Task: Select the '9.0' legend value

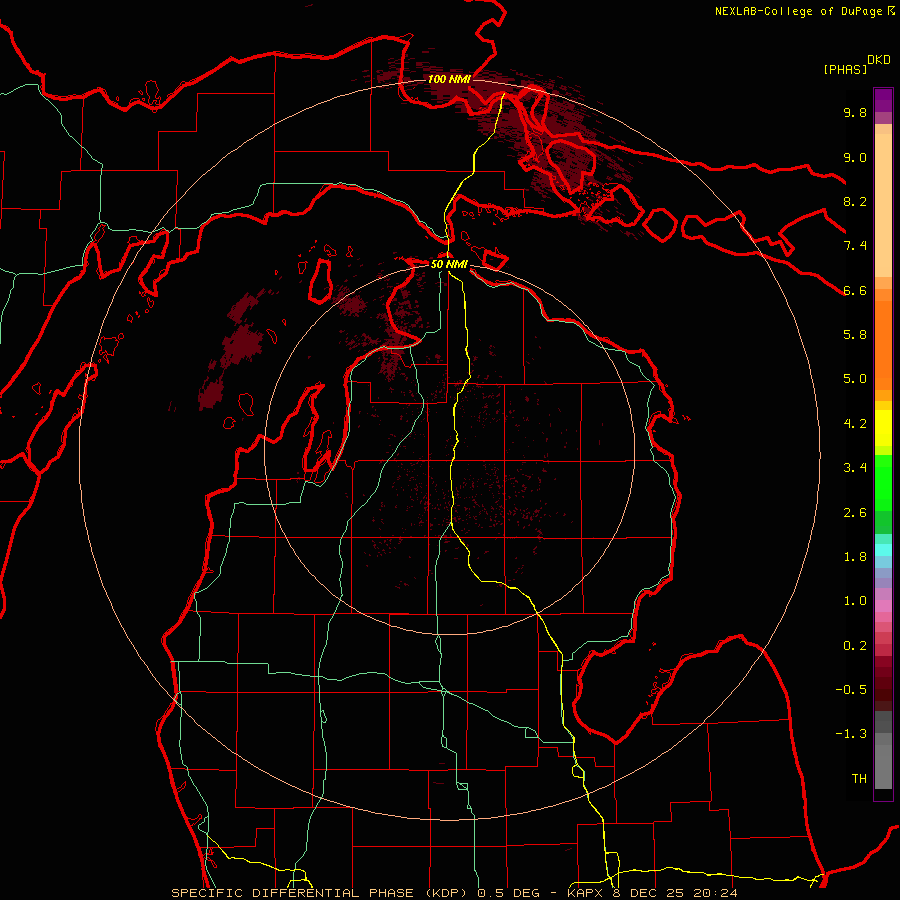Action: (855, 157)
